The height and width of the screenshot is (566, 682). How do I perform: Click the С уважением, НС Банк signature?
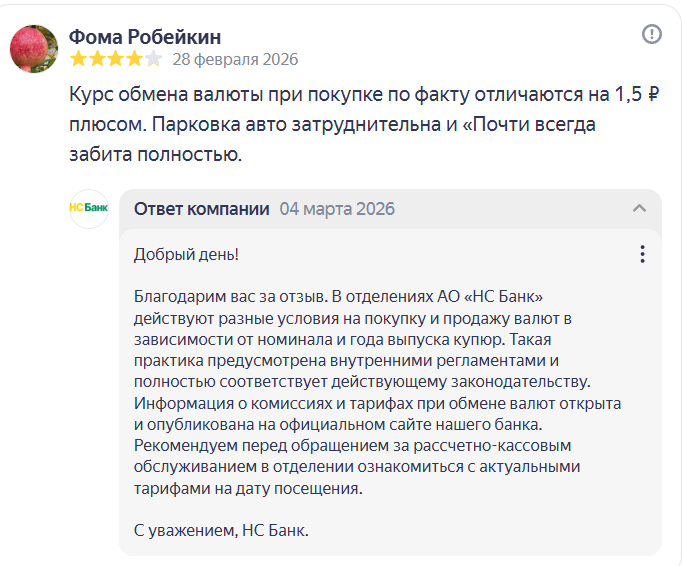tap(221, 530)
